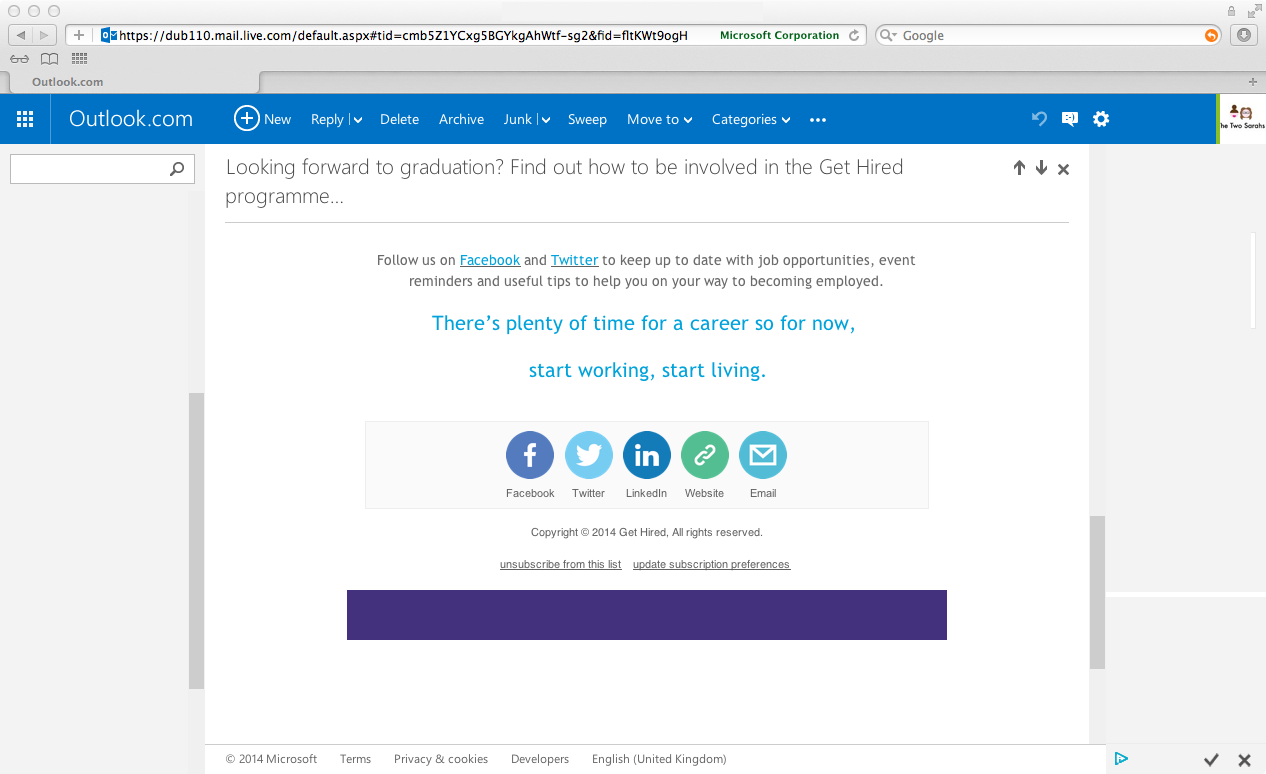This screenshot has width=1266, height=774.
Task: Undo last action in Outlook toolbar
Action: (x=1039, y=119)
